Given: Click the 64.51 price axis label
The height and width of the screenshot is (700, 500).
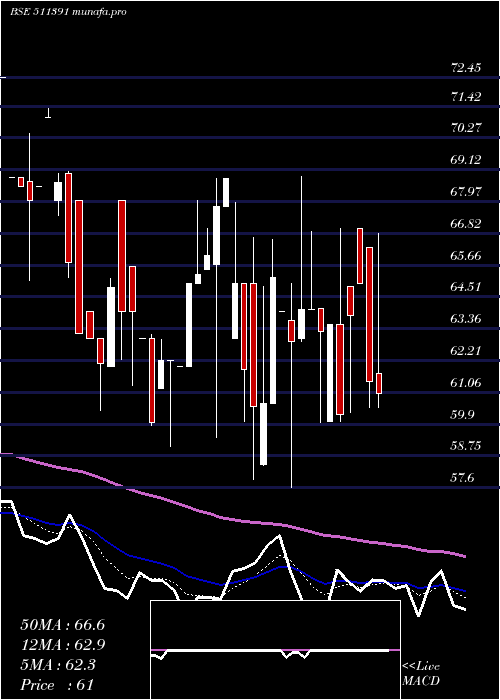Looking at the screenshot, I should click(x=466, y=286).
